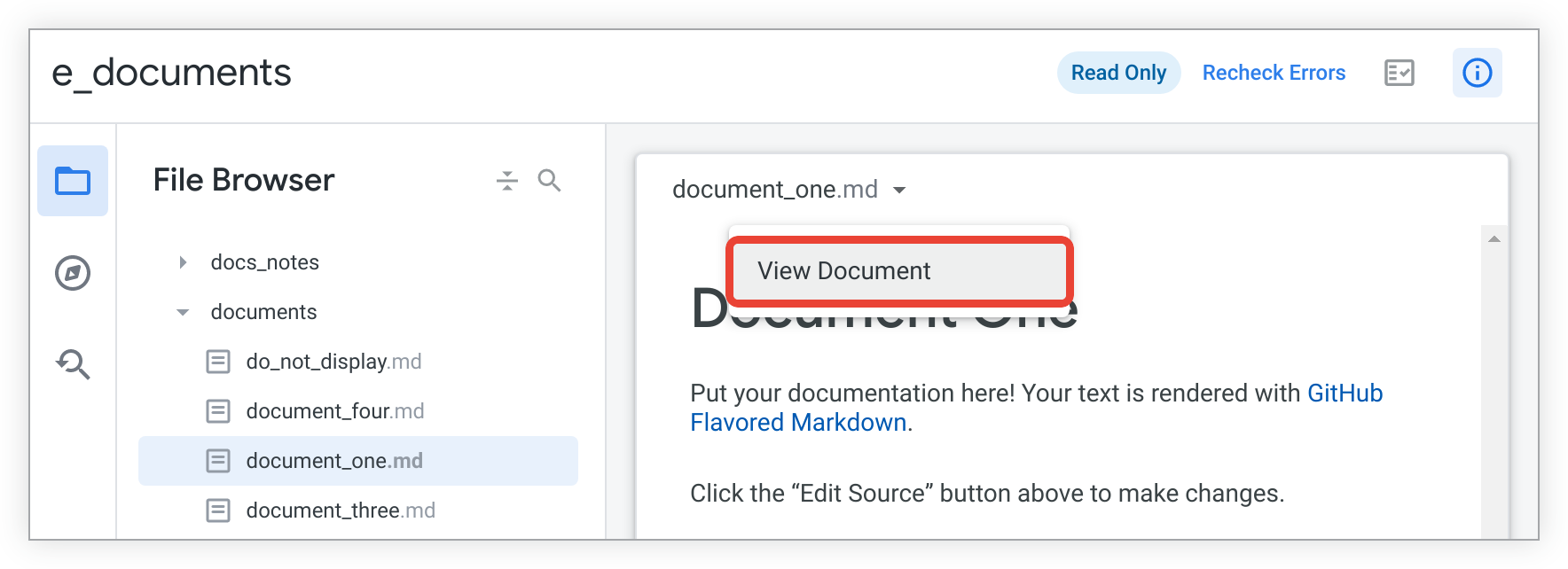Open the File Browser folder icon
This screenshot has height=569, width=1568.
click(x=73, y=181)
